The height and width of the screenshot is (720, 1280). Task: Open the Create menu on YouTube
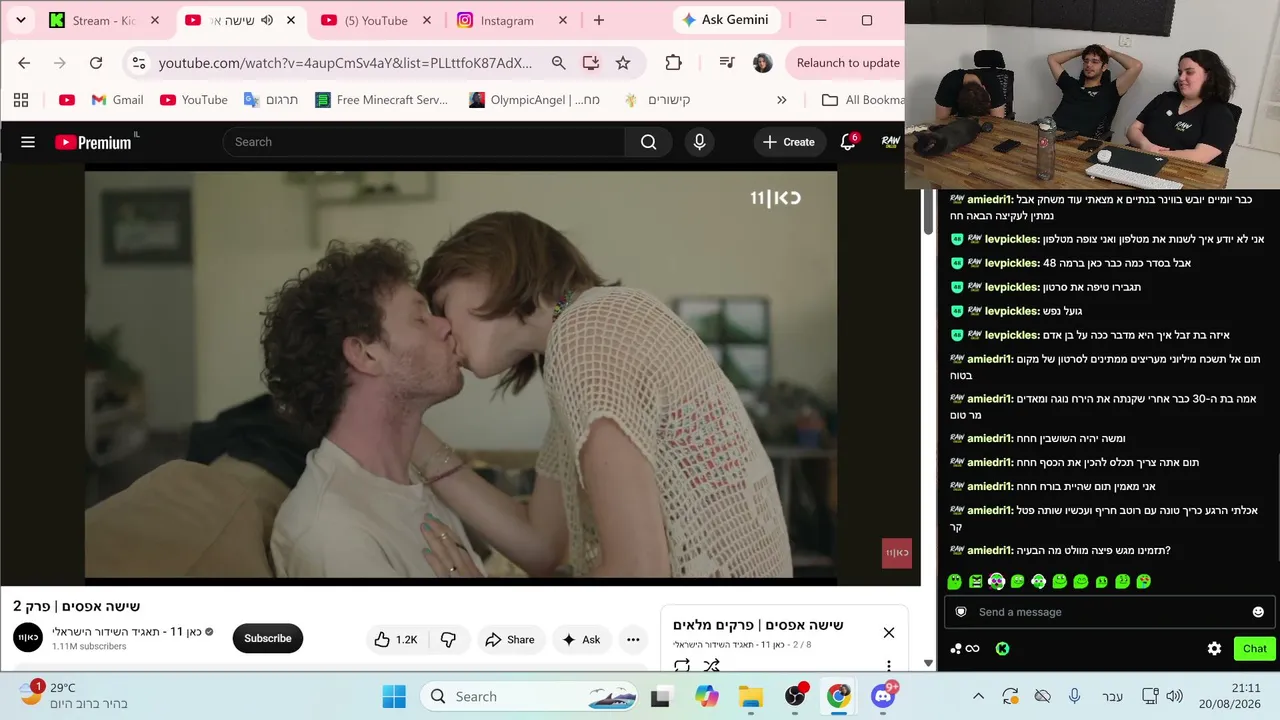click(789, 142)
